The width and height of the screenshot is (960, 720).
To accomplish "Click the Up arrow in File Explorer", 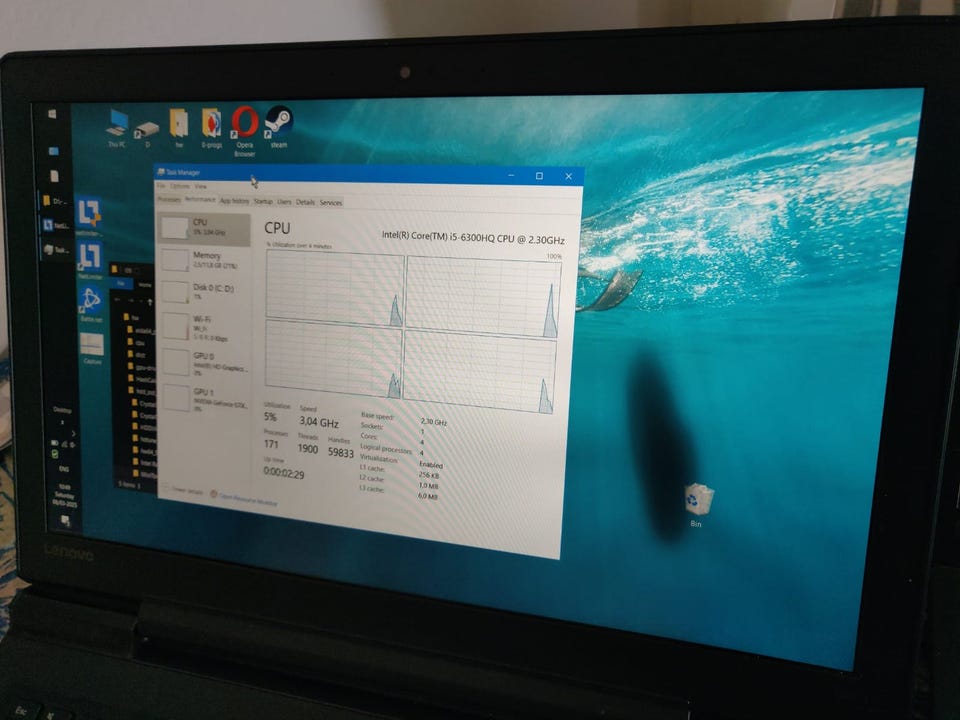I will 149,302.
